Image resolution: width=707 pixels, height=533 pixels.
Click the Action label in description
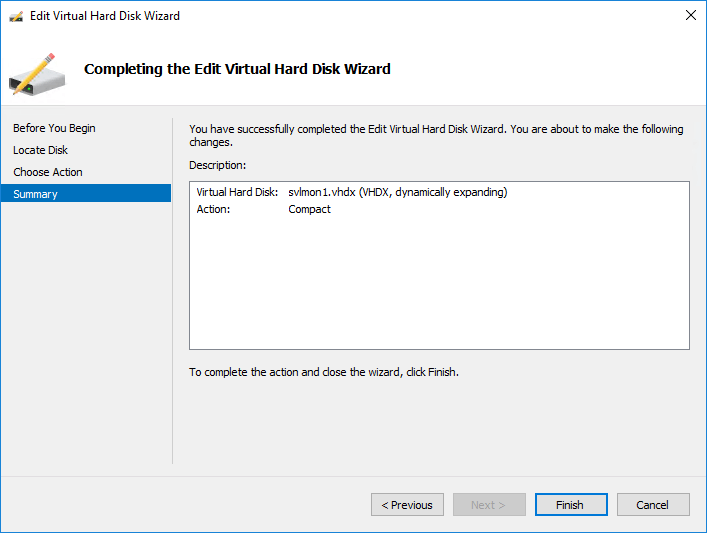click(x=213, y=209)
